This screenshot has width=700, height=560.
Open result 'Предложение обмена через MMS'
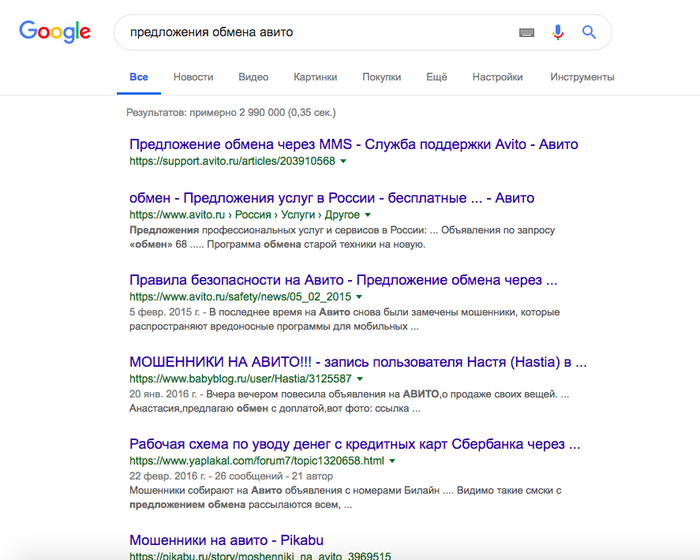coord(354,144)
